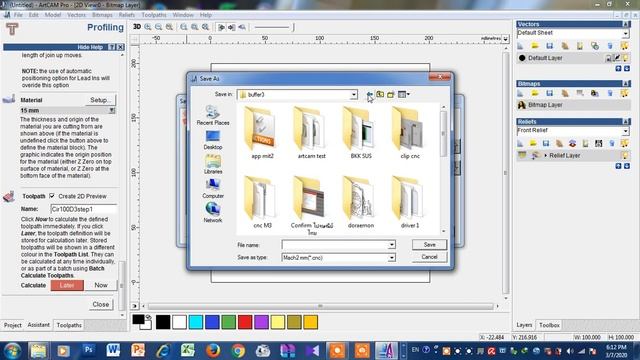The image size is (640, 360).
Task: Toggle Default Layer visibility bulb
Action: click(x=626, y=58)
